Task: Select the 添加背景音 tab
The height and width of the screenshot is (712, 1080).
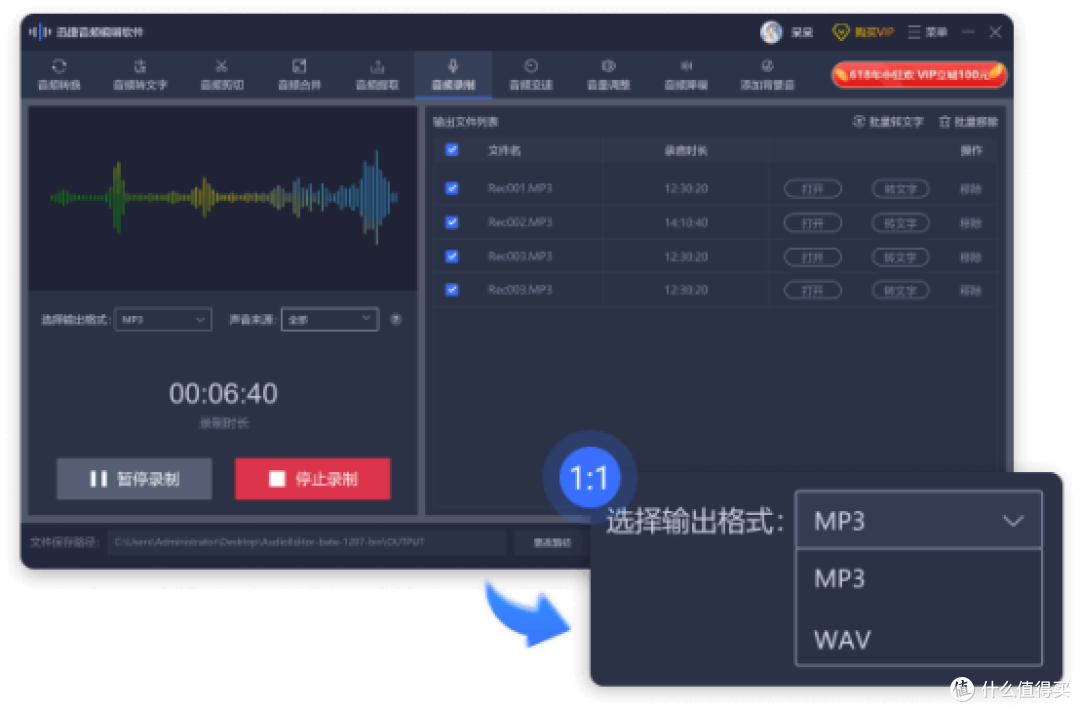Action: (767, 74)
